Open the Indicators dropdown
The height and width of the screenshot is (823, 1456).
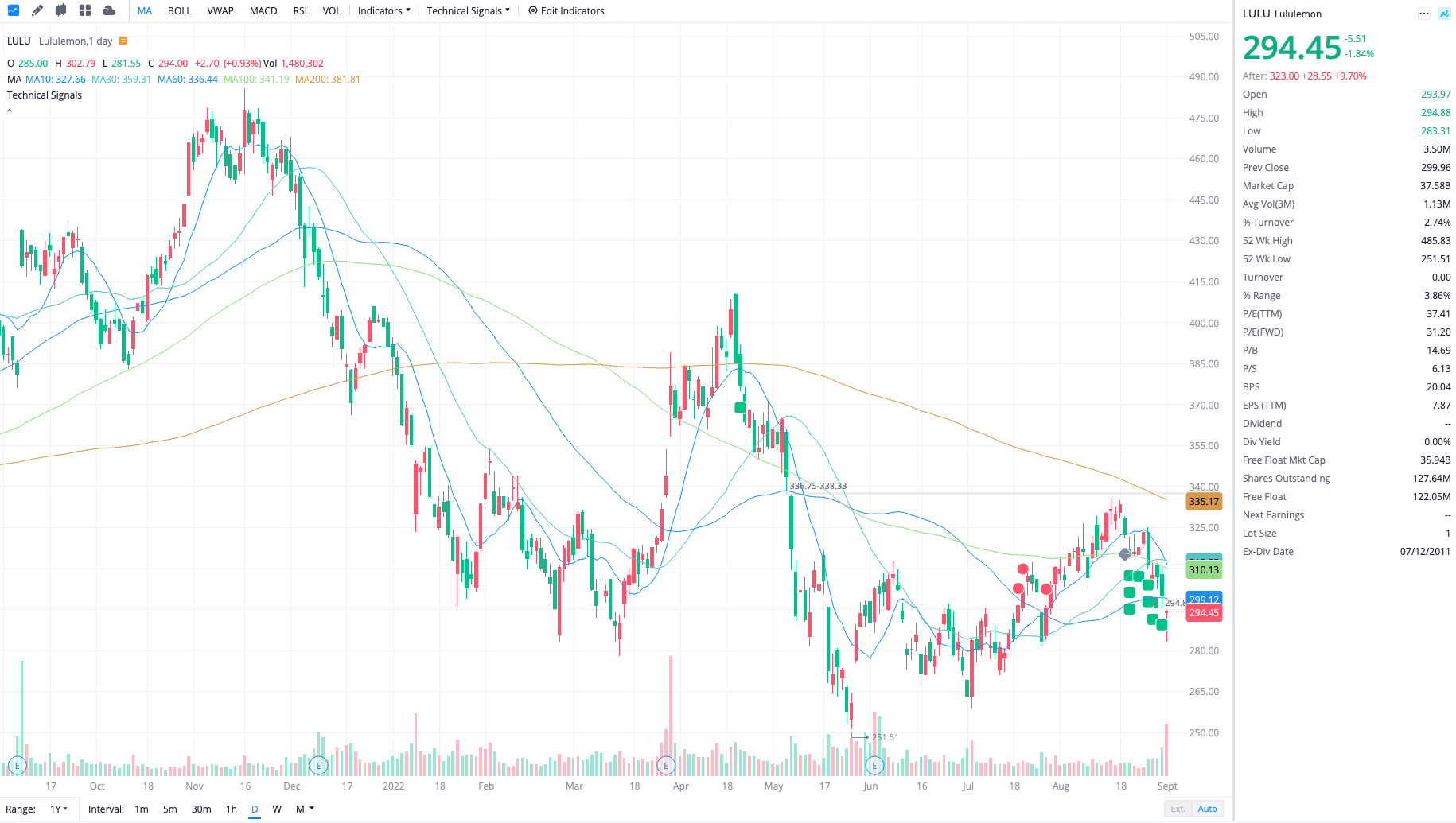click(x=384, y=10)
